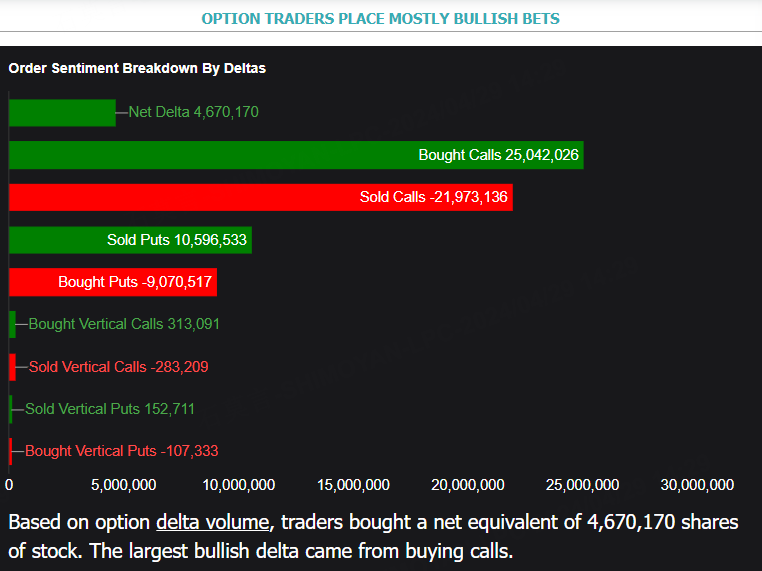The width and height of the screenshot is (762, 571).
Task: Select the red Sold Calls bar
Action: (180, 197)
